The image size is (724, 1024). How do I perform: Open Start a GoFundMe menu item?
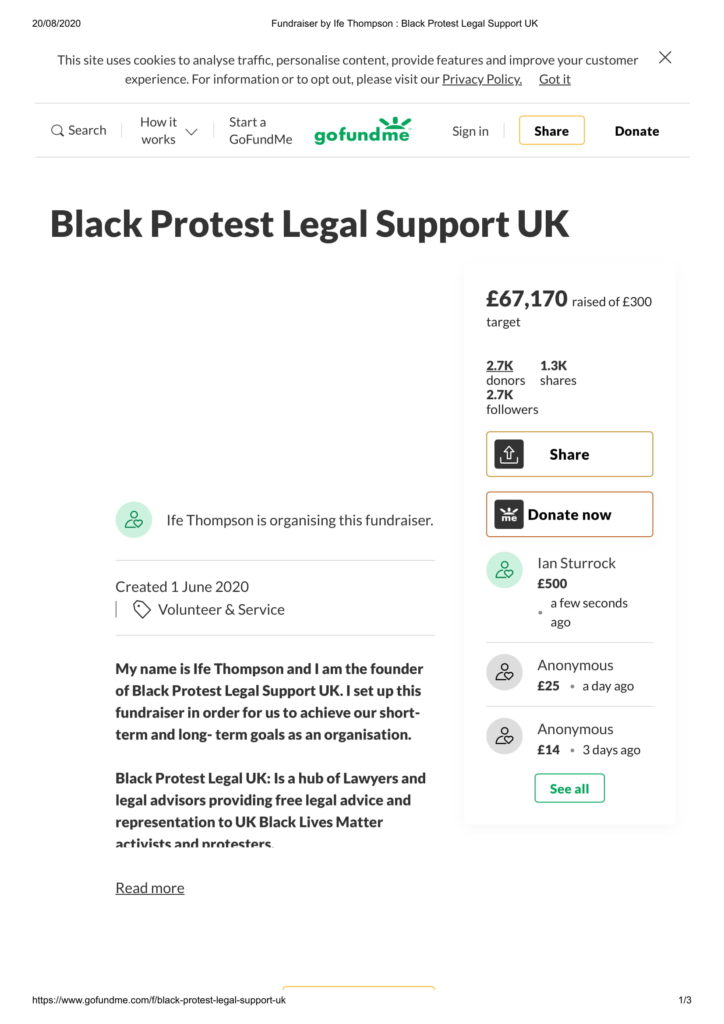260,131
